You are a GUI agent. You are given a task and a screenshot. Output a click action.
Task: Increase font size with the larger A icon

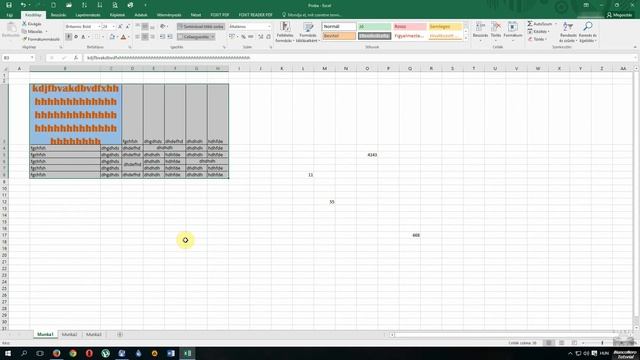coord(120,27)
